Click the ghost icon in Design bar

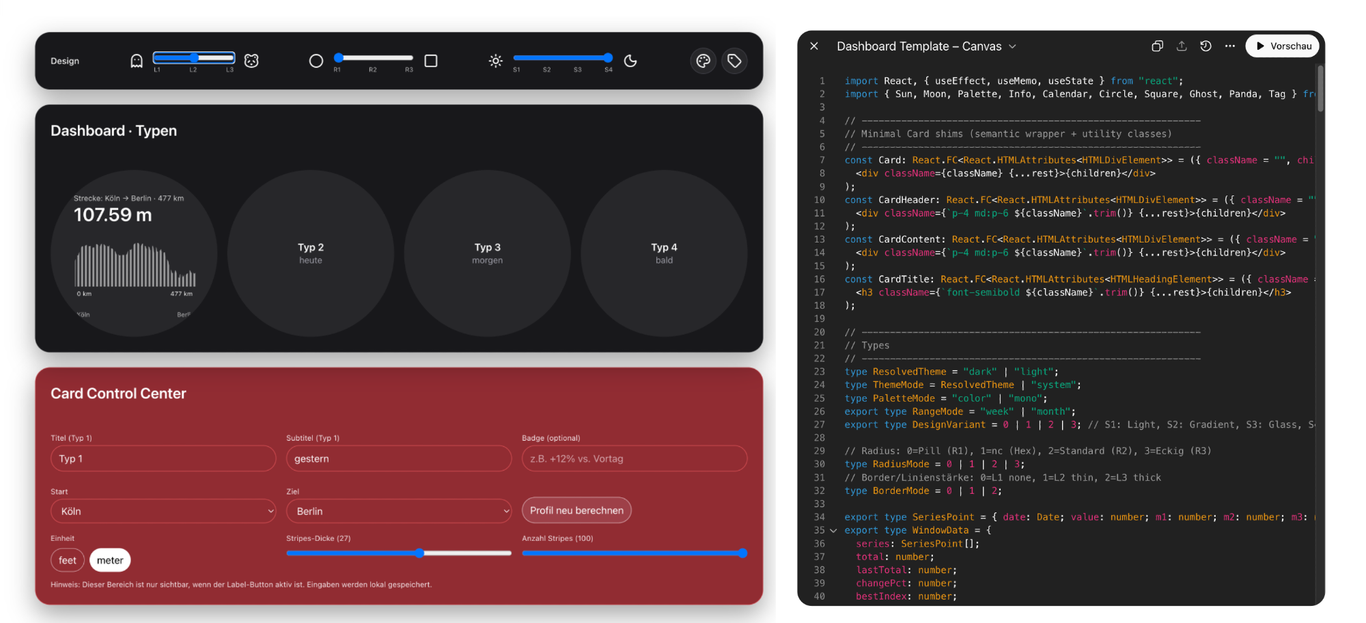point(137,61)
